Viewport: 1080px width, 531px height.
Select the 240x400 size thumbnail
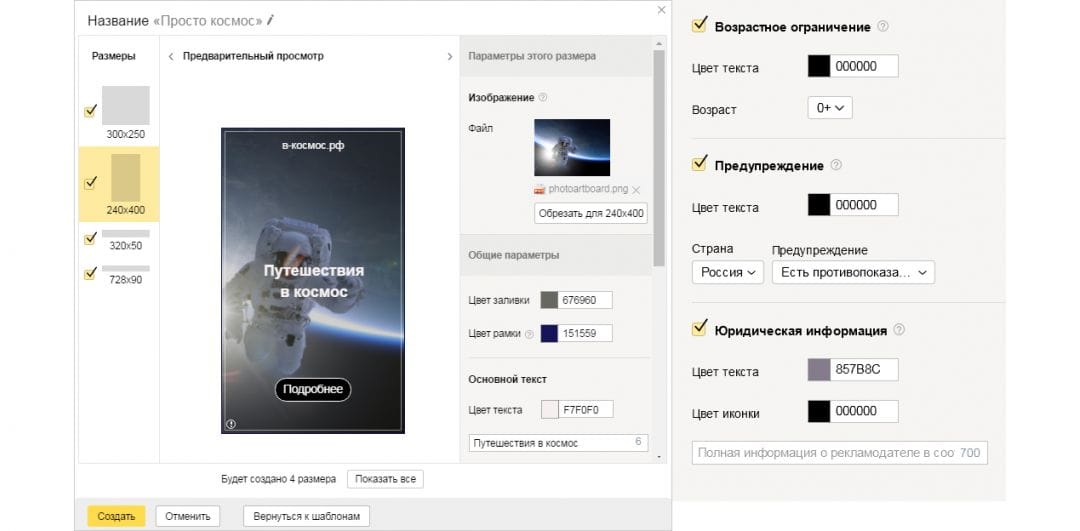[x=126, y=178]
